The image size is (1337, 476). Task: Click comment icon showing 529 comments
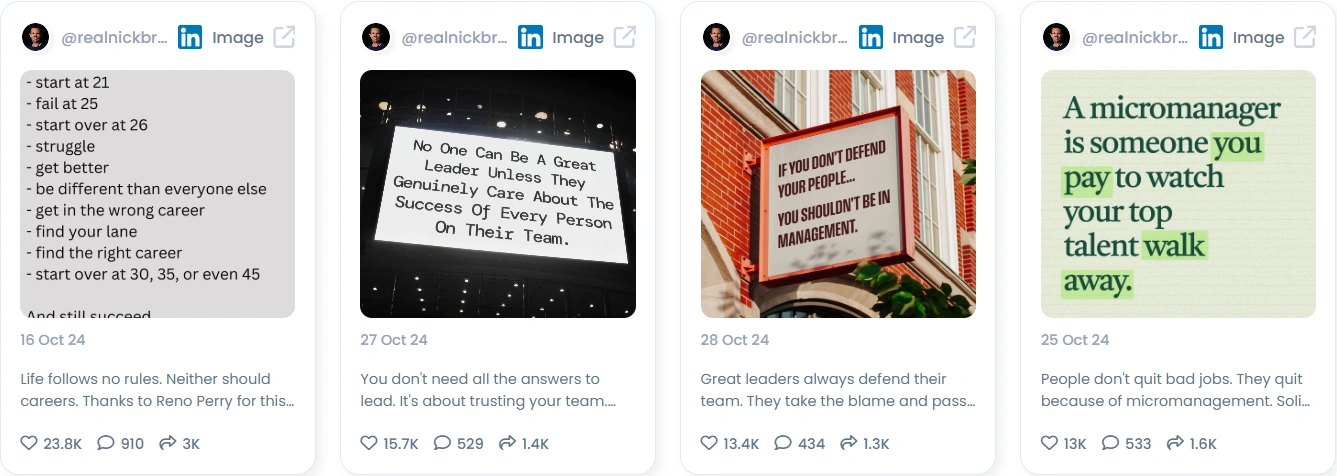pos(442,443)
